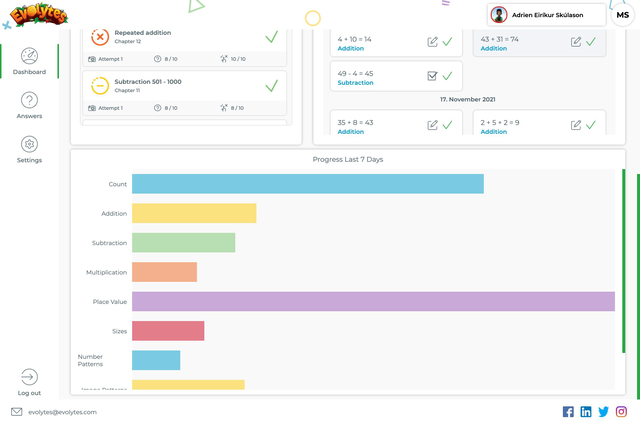Click the Number Patterns progress bar
This screenshot has height=424, width=640.
click(x=156, y=360)
